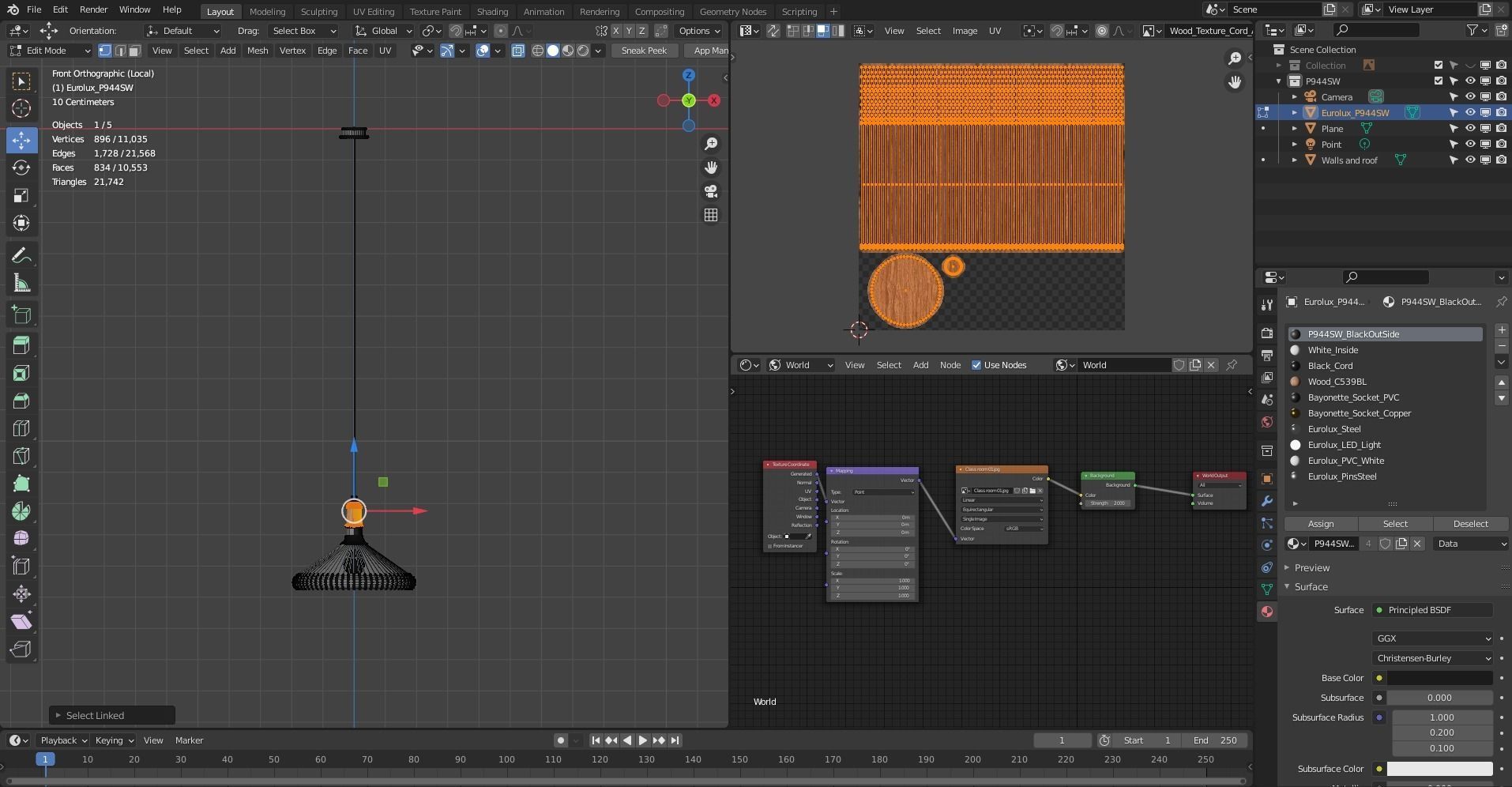This screenshot has height=787, width=1512.
Task: Switch to the Shading workspace tab
Action: coord(492,11)
